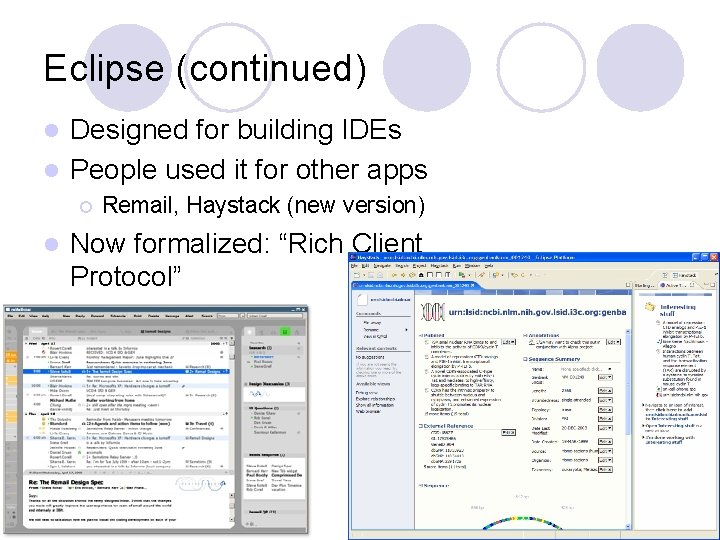Screen dimensions: 720x540
Task: Open the Edit dropdown in Pubmed section
Action: click(509, 342)
